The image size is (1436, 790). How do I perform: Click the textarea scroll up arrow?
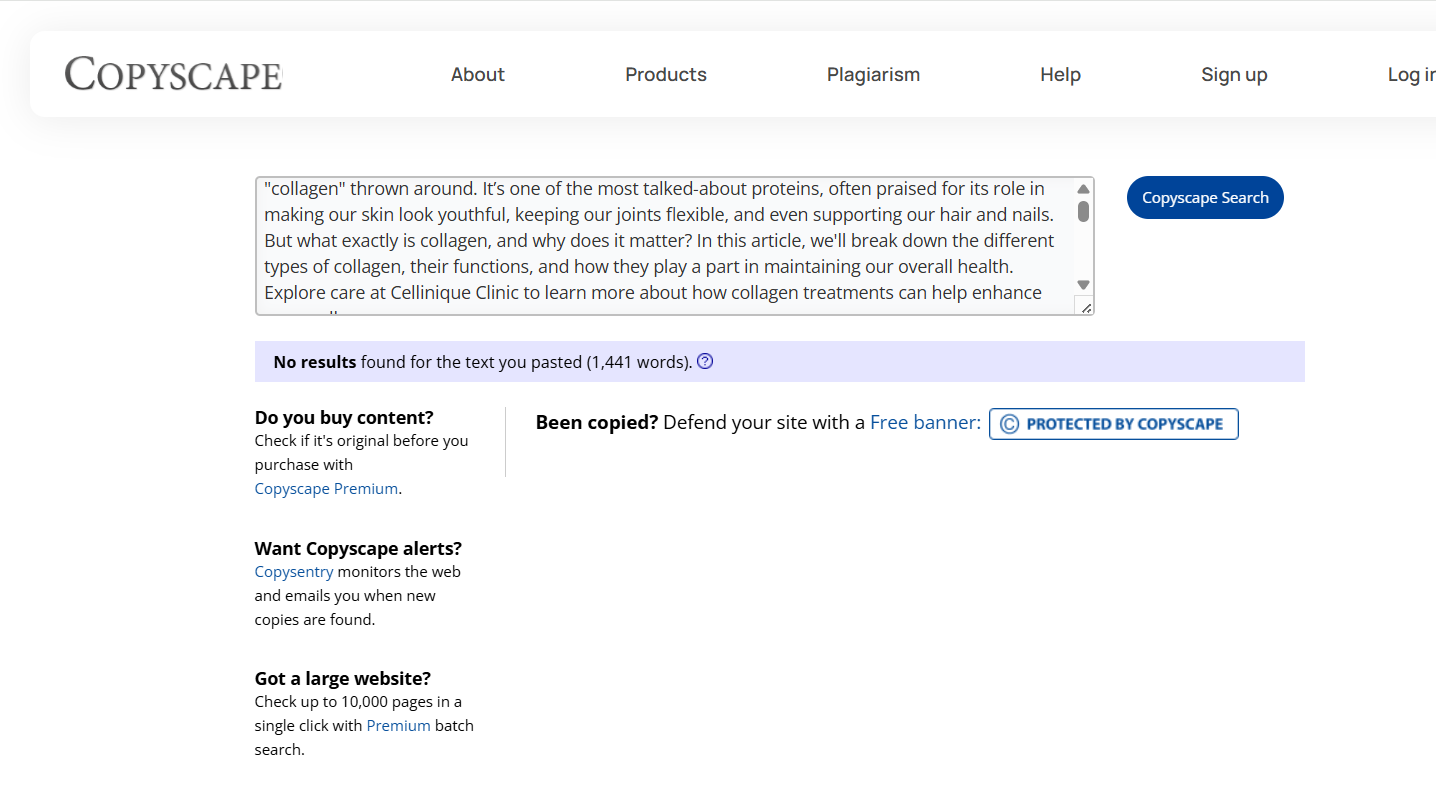1083,189
